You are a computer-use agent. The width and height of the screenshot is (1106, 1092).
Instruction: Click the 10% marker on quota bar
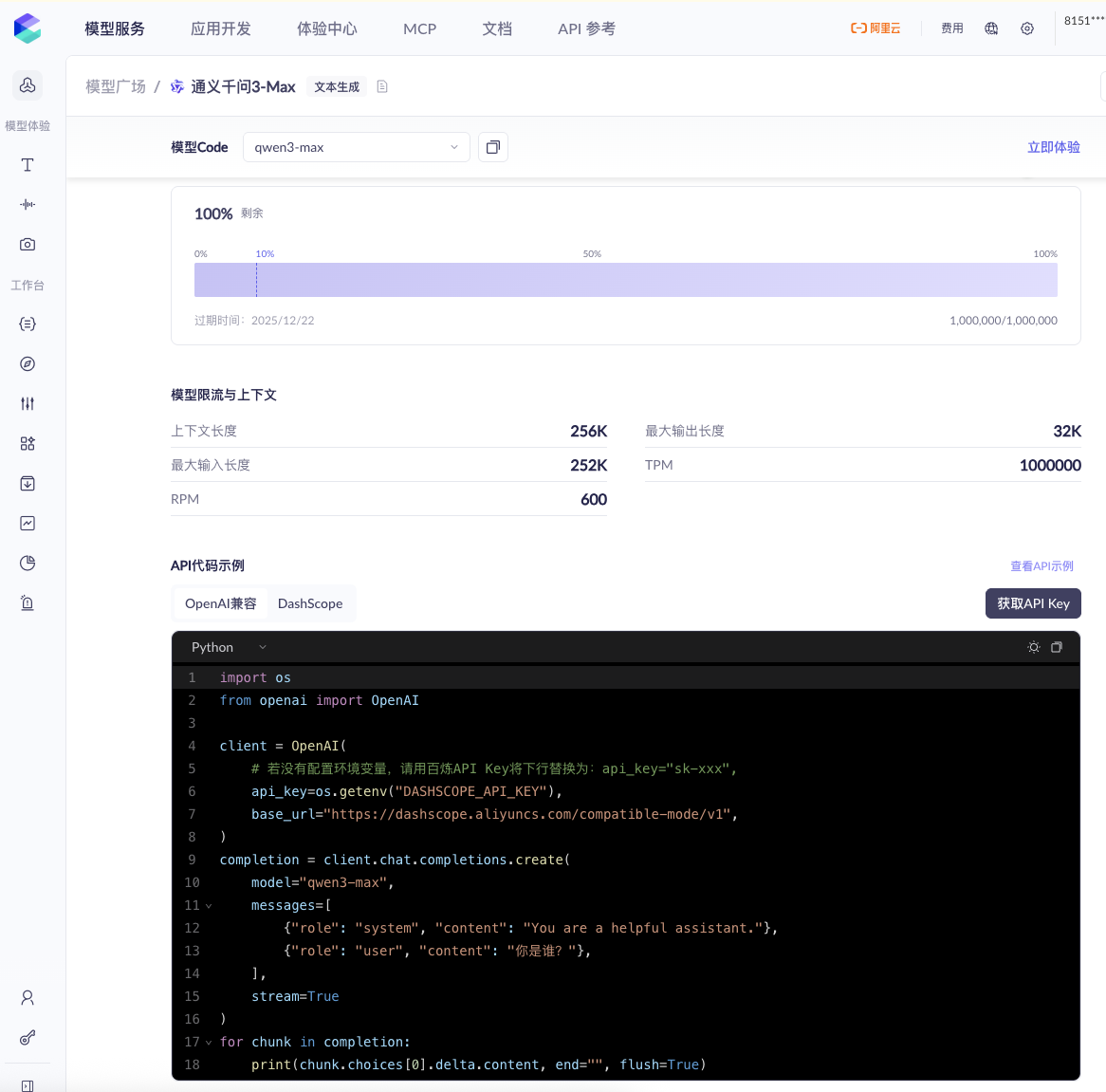(x=265, y=254)
